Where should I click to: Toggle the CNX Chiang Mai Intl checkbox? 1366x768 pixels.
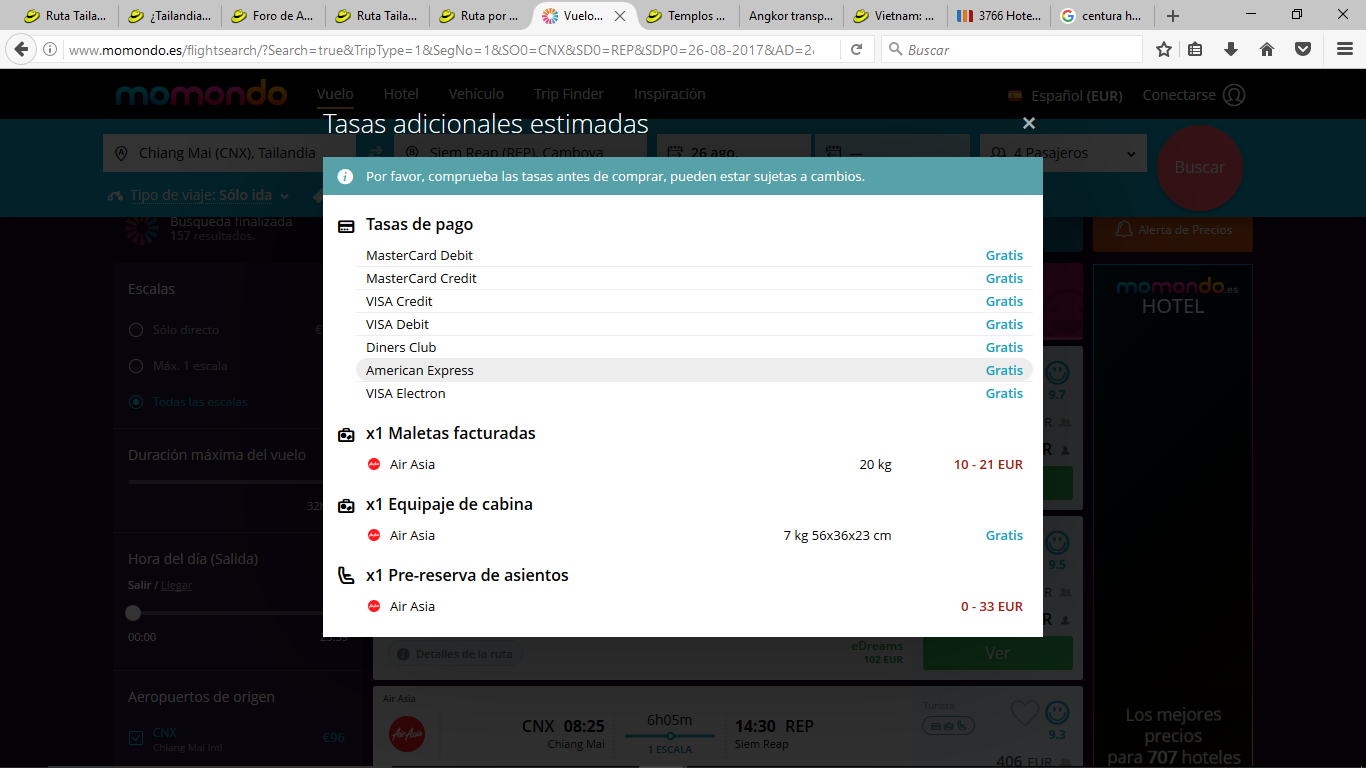tap(136, 738)
